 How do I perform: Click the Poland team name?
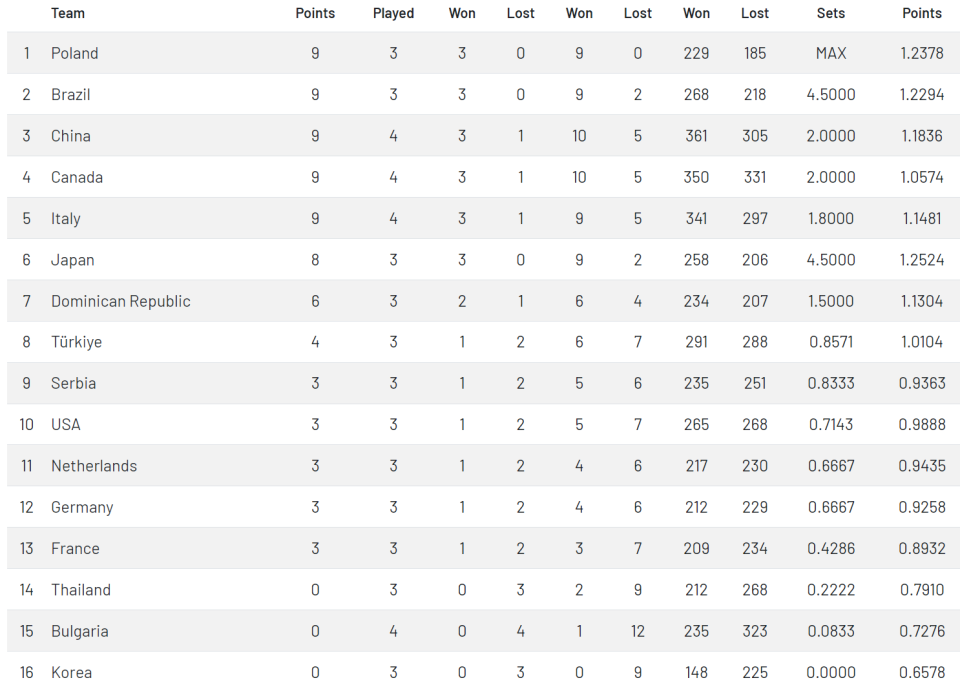75,53
